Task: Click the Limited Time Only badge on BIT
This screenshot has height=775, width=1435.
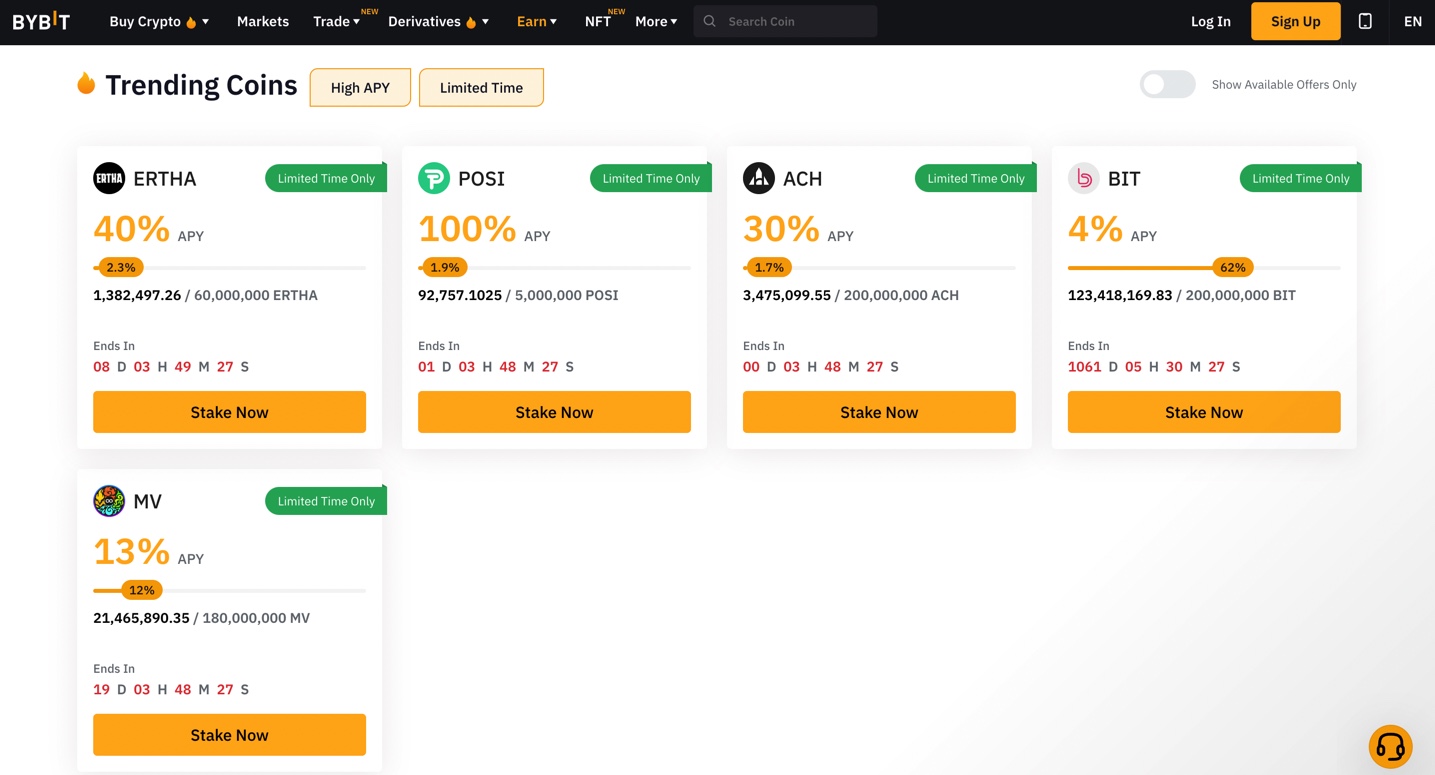Action: pyautogui.click(x=1300, y=178)
